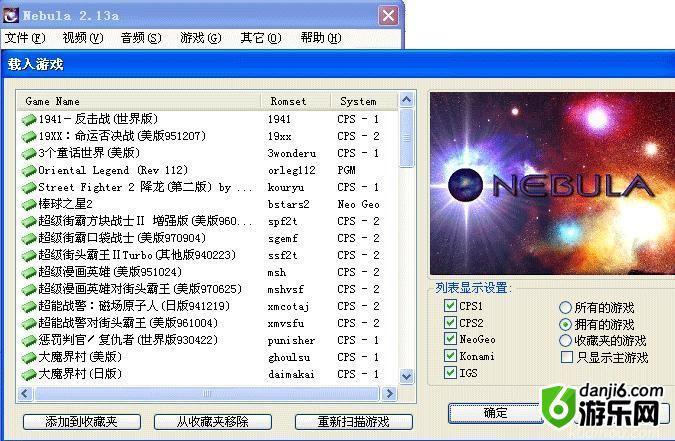Sort list by Game Name column header
Screen dimensions: 675x441
139,102
